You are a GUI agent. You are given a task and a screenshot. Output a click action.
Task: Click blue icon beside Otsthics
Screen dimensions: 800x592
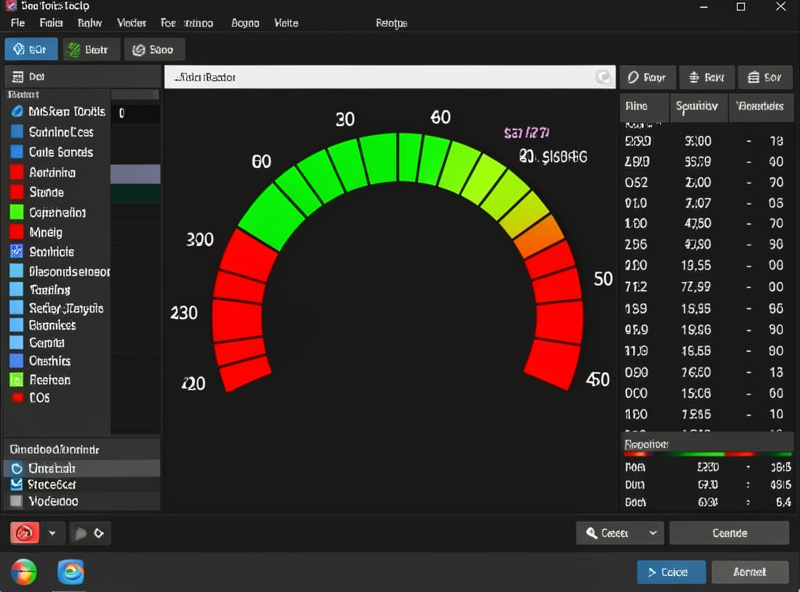pyautogui.click(x=17, y=361)
